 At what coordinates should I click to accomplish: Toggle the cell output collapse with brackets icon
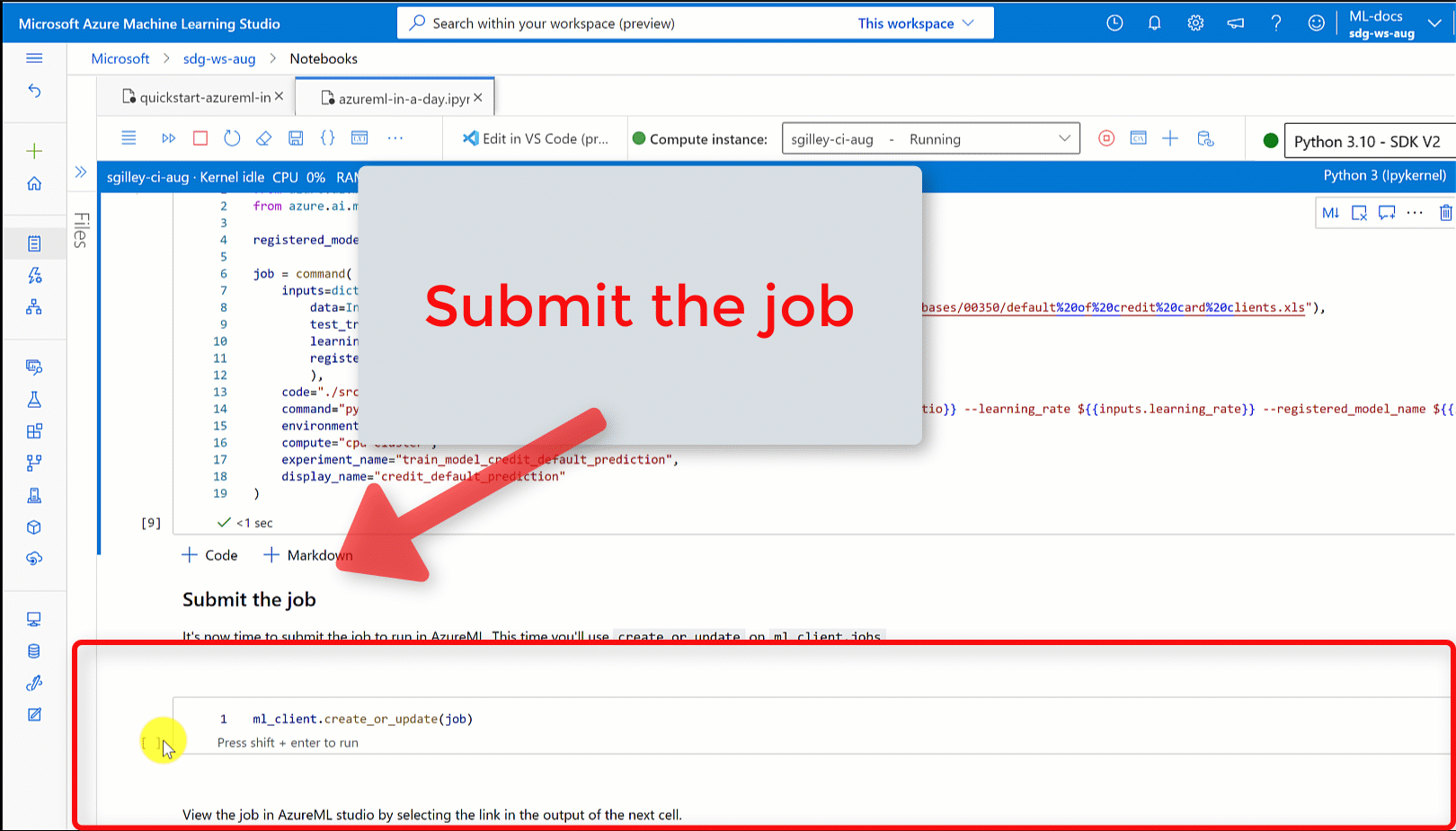(328, 137)
